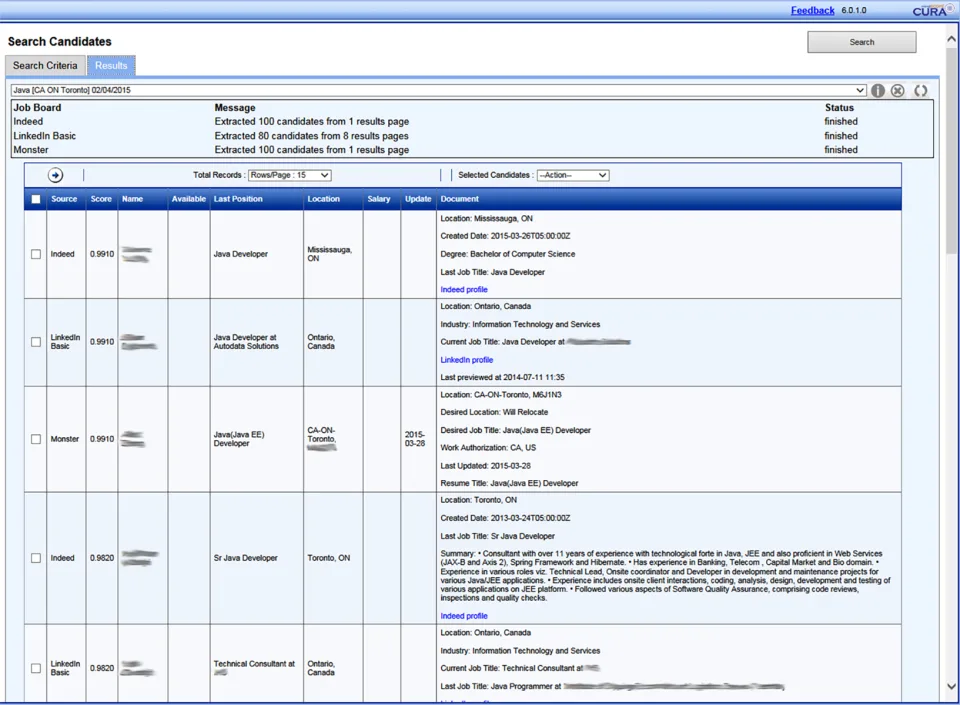Open the Rows/Page 15 dropdown
960x705 pixels.
click(x=290, y=175)
